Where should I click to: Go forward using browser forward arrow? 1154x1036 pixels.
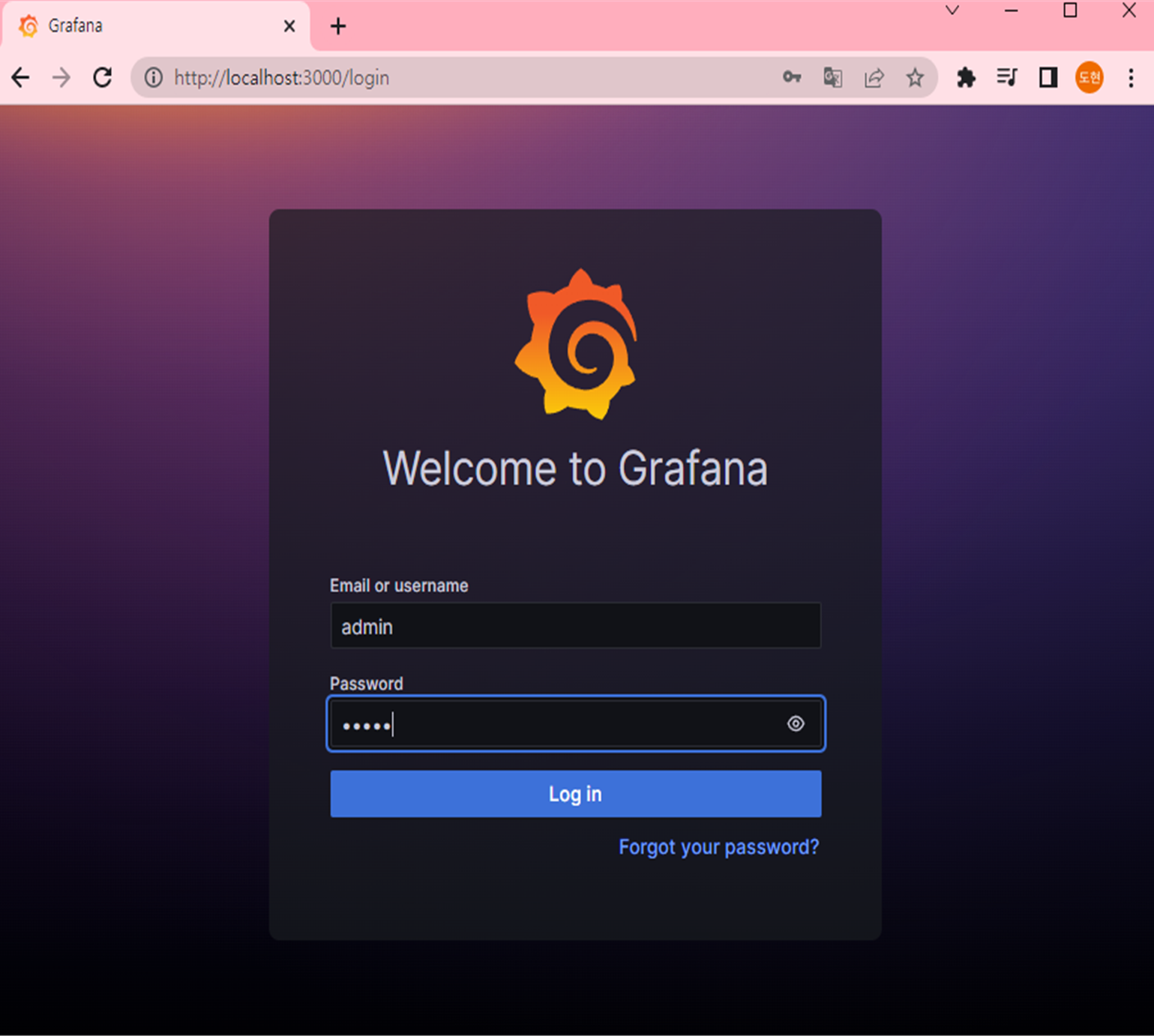(61, 77)
